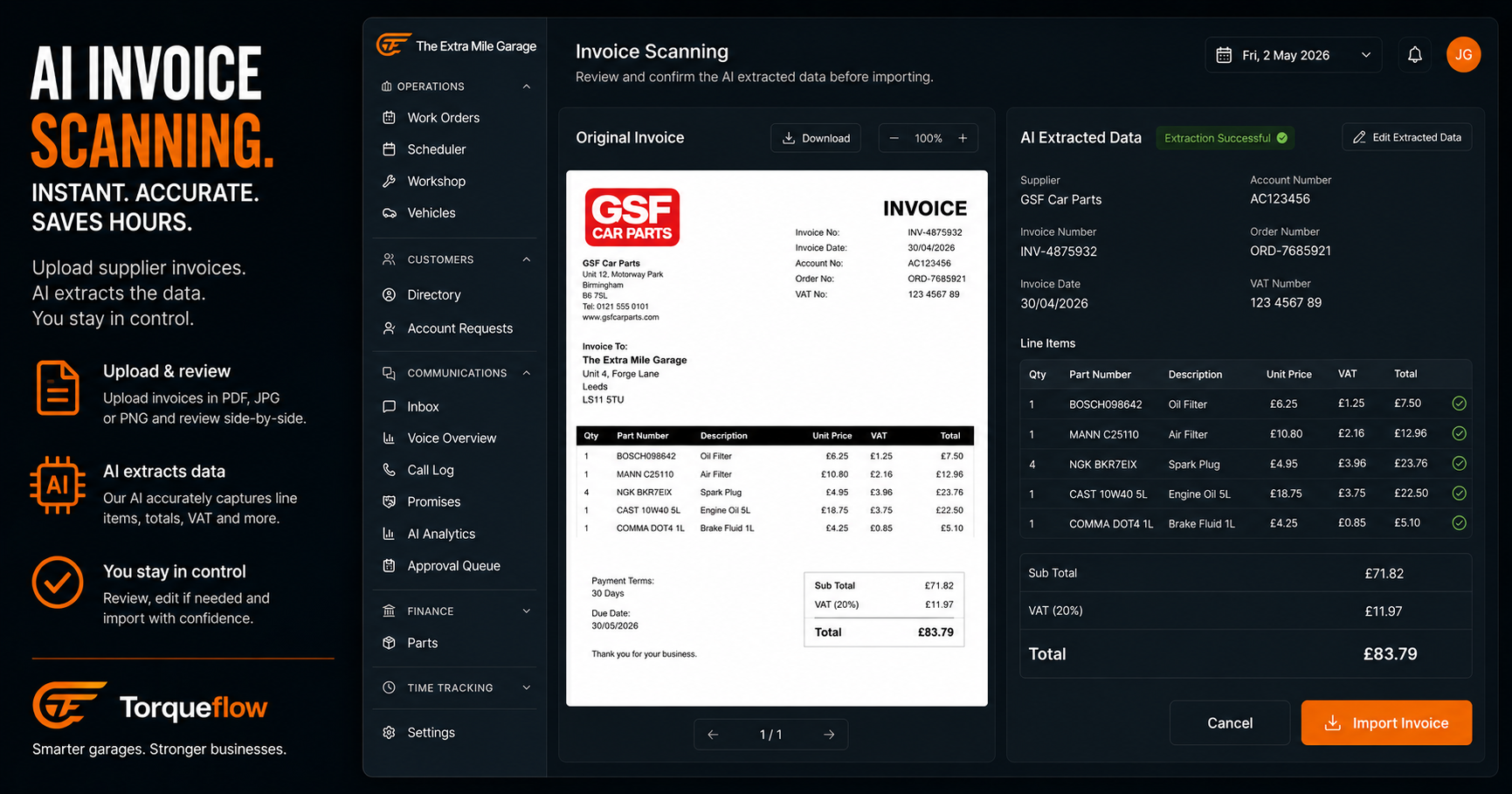The height and width of the screenshot is (794, 1512).
Task: Click the Time Tracking clock icon
Action: (x=389, y=687)
